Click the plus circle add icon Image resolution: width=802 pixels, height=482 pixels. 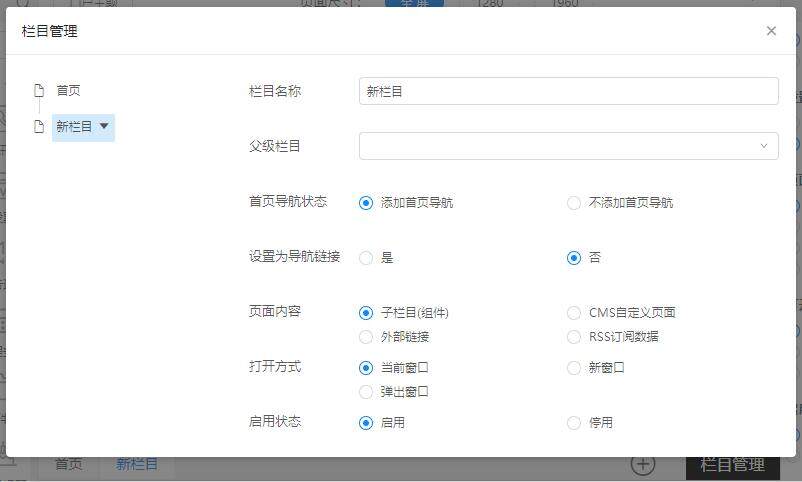(643, 465)
